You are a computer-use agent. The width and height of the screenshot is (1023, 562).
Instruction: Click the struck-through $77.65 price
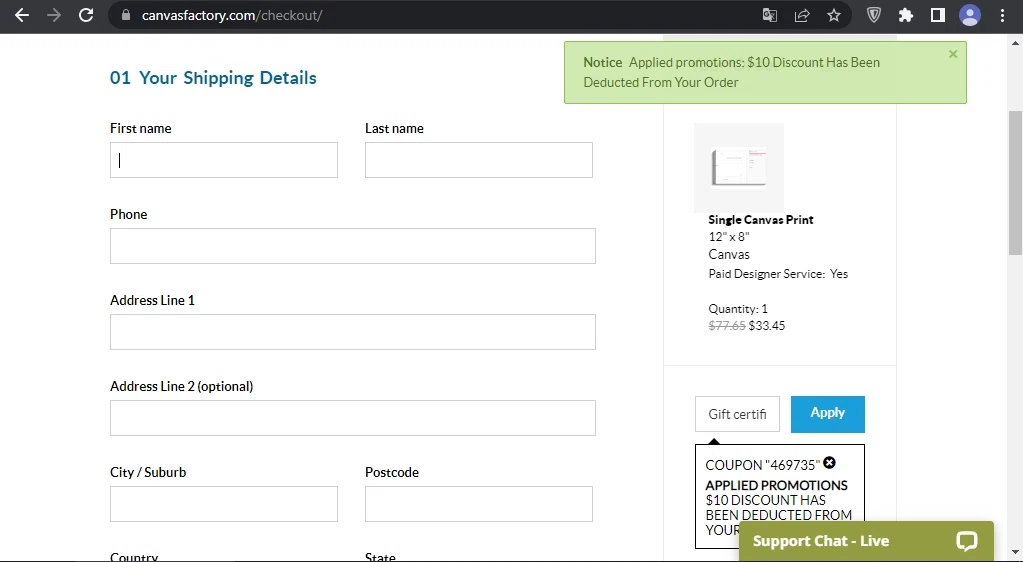[x=727, y=326]
